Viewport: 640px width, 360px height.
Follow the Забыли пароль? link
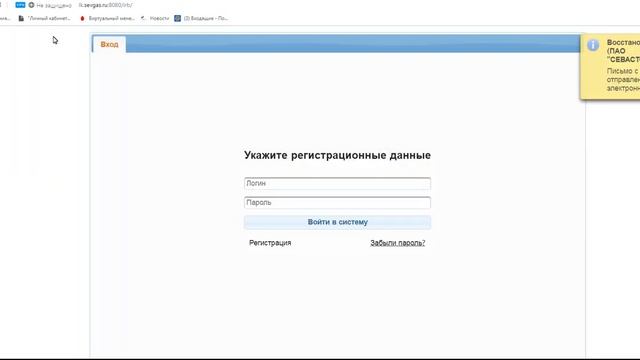point(398,243)
